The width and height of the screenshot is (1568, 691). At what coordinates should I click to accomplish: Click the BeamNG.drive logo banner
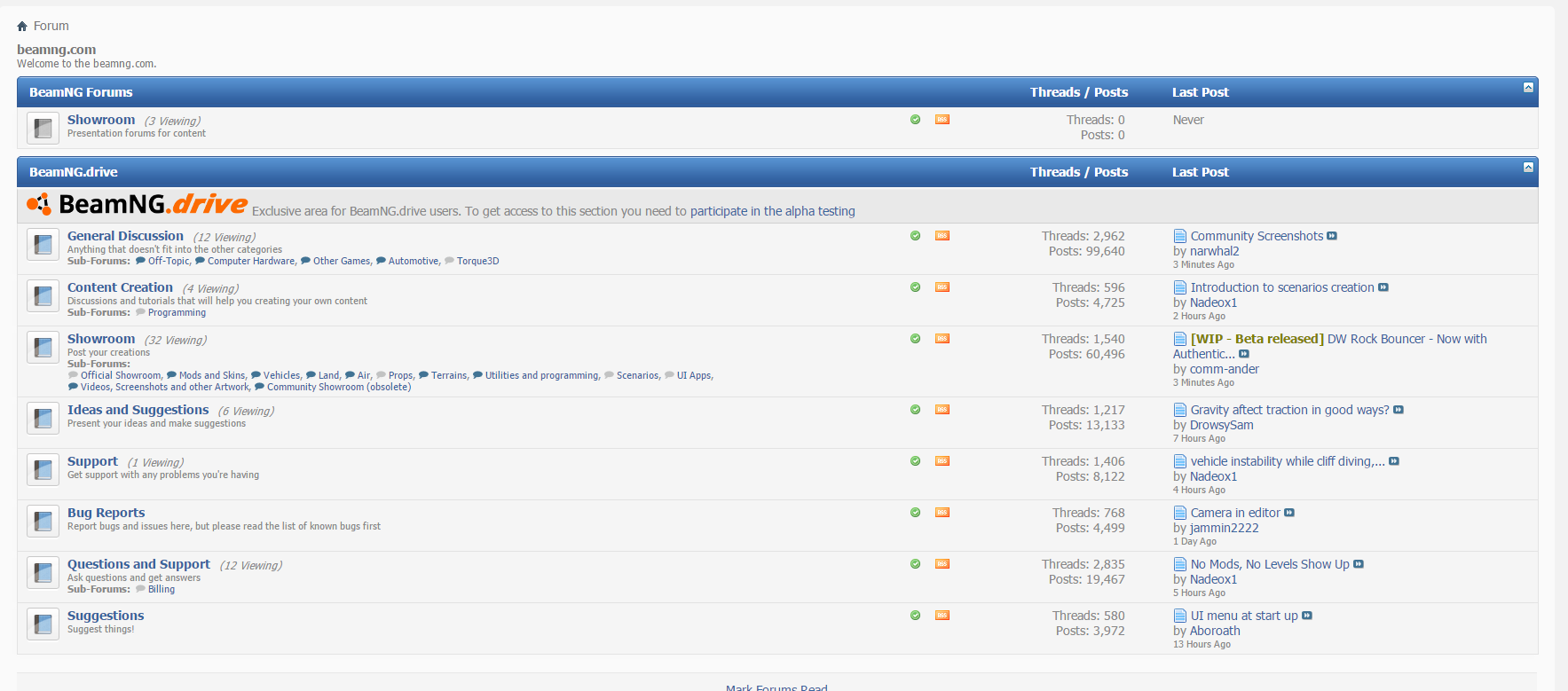[137, 204]
